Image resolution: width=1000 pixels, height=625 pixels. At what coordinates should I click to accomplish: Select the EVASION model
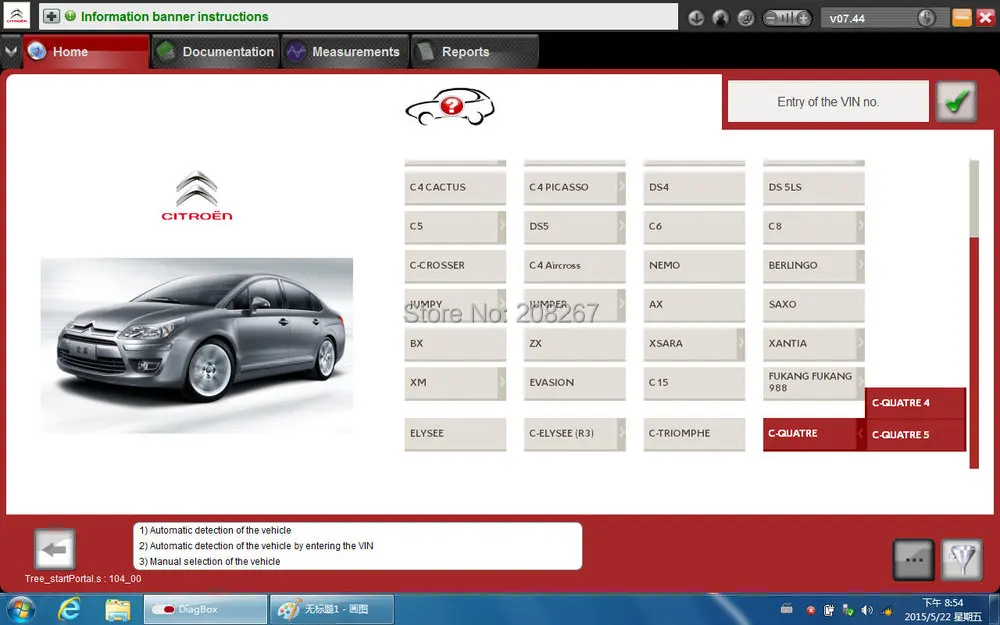(x=575, y=383)
